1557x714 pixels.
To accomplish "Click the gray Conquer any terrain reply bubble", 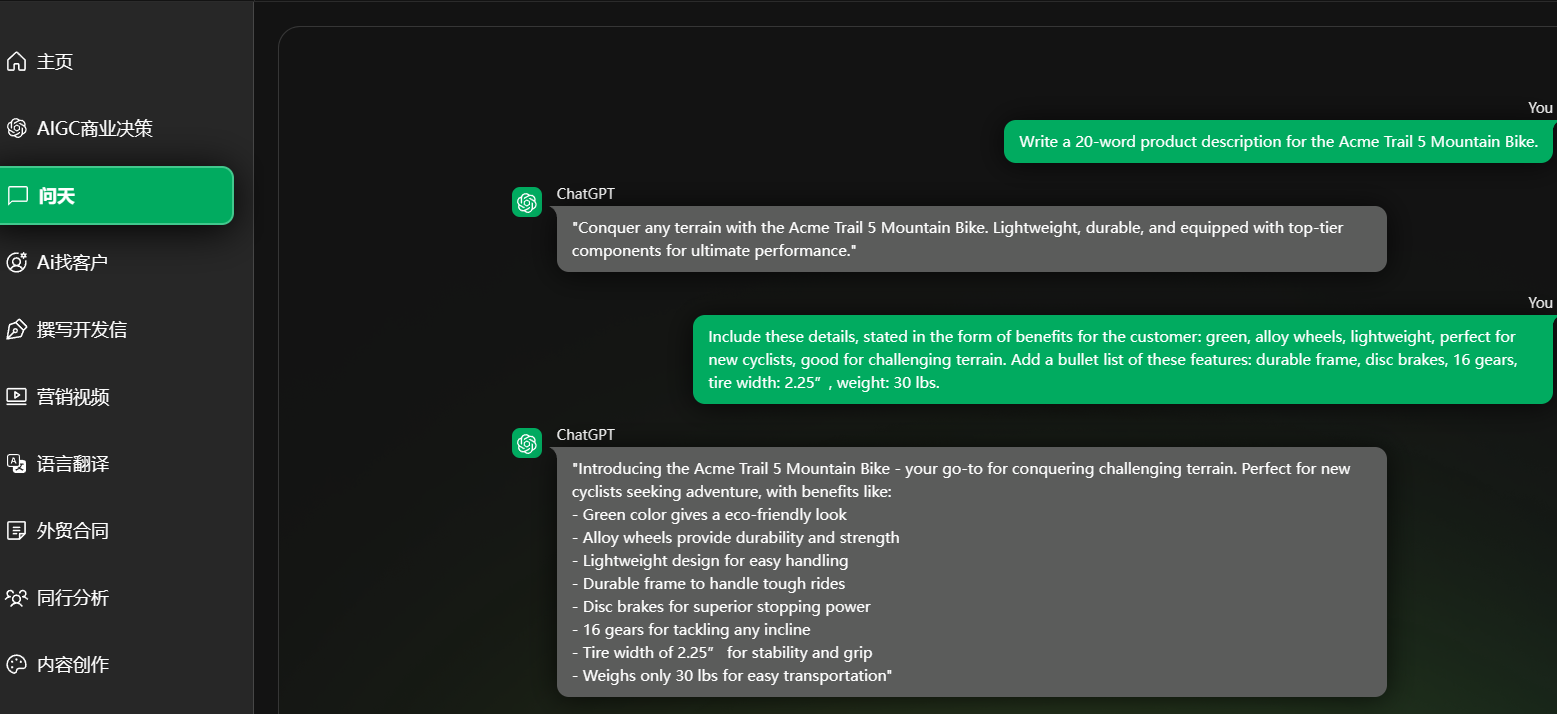I will pos(972,239).
